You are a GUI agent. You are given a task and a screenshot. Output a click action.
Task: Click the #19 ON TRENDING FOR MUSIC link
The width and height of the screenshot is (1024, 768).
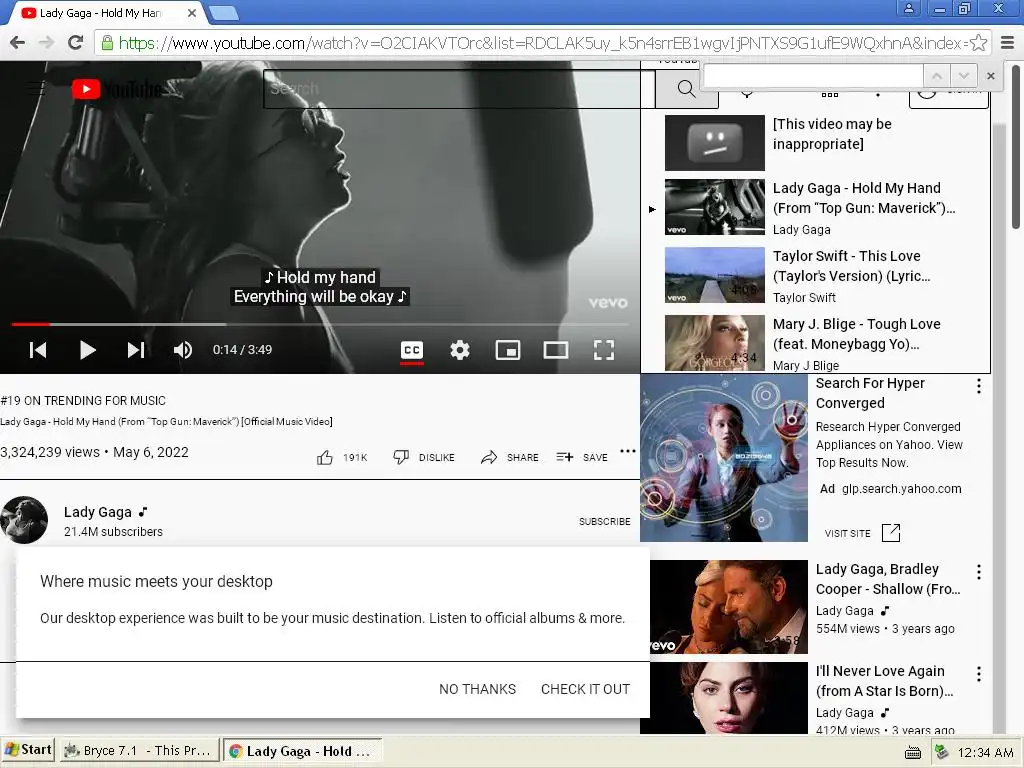(x=83, y=401)
